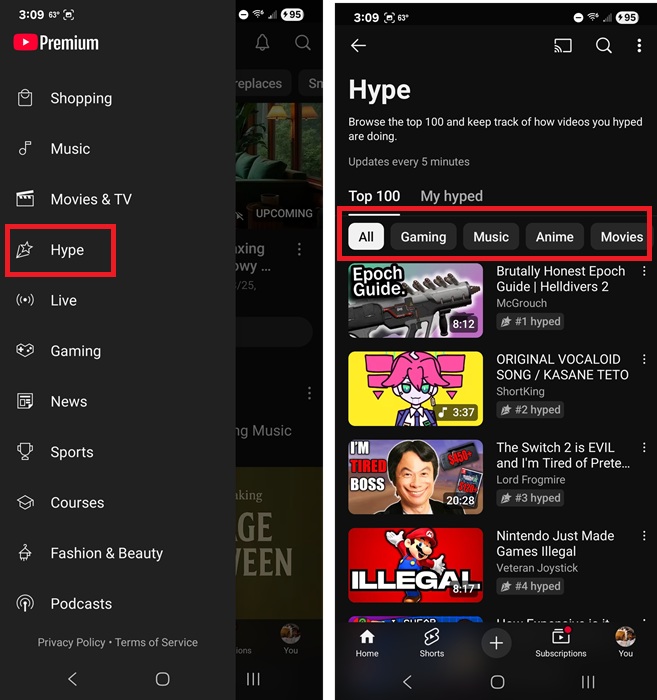
Task: Tap Android recents button on right screen
Action: 588,682
